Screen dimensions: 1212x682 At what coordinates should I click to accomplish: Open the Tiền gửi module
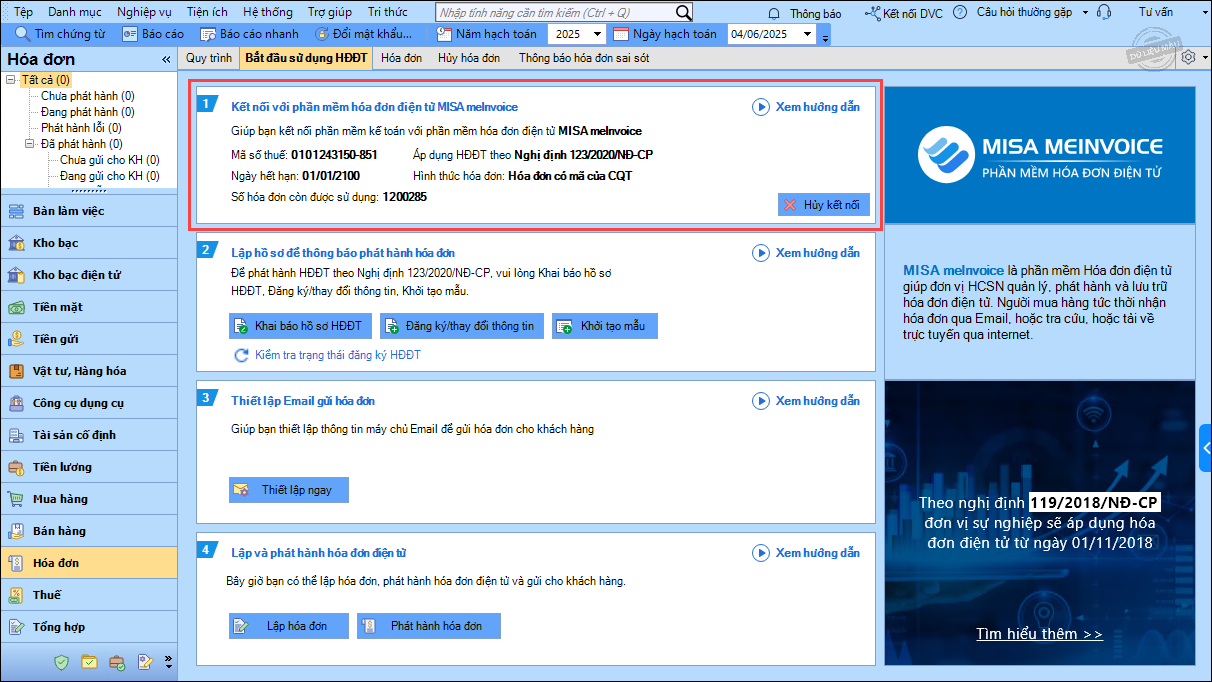point(89,339)
